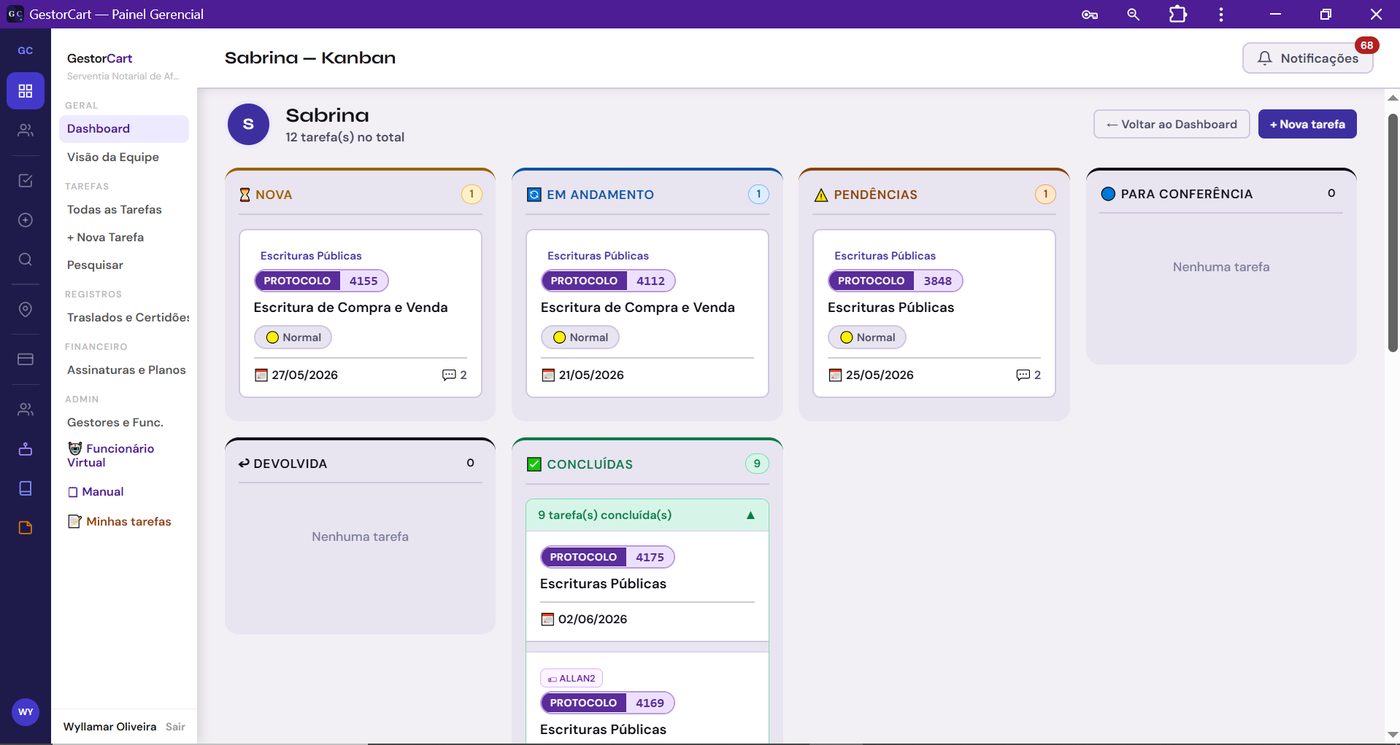Click the notification bell icon
This screenshot has width=1400, height=745.
point(1265,58)
